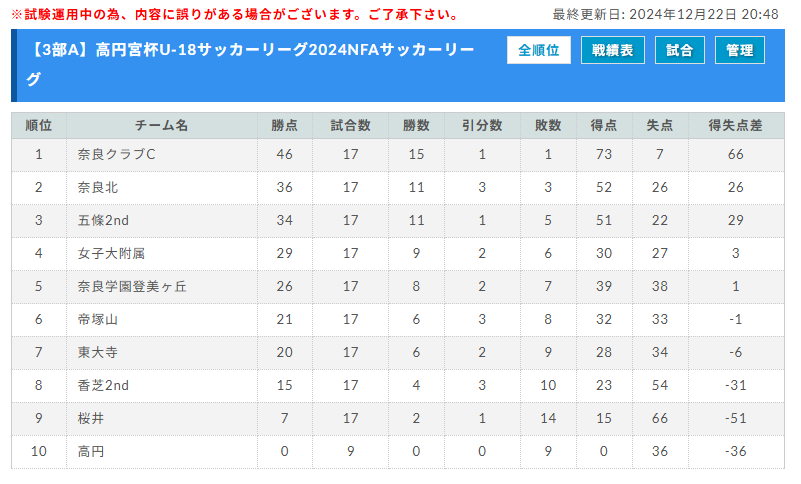Click the 試合数 column header
Image resolution: width=801 pixels, height=484 pixels.
click(x=350, y=125)
